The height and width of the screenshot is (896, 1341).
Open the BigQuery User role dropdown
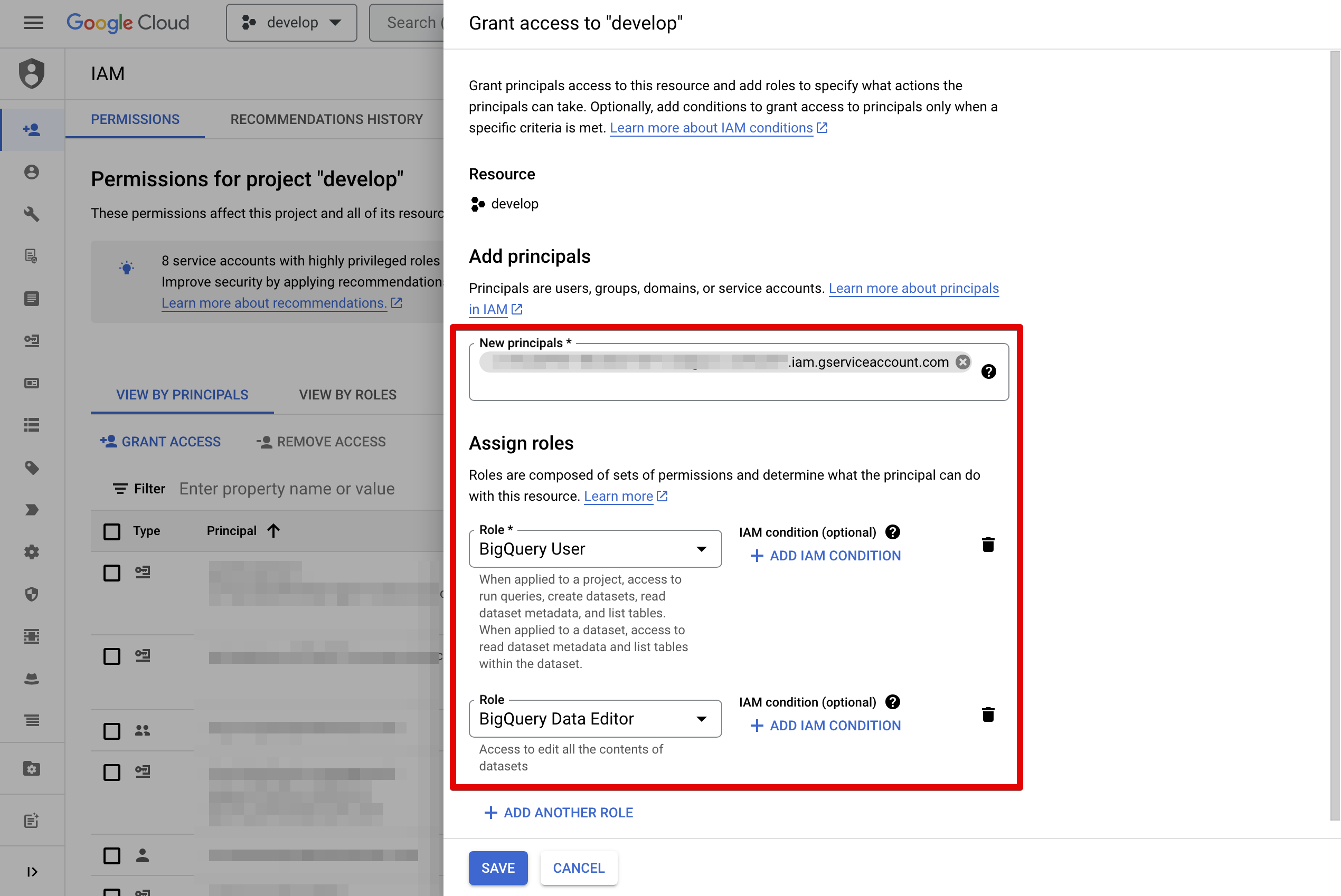594,549
